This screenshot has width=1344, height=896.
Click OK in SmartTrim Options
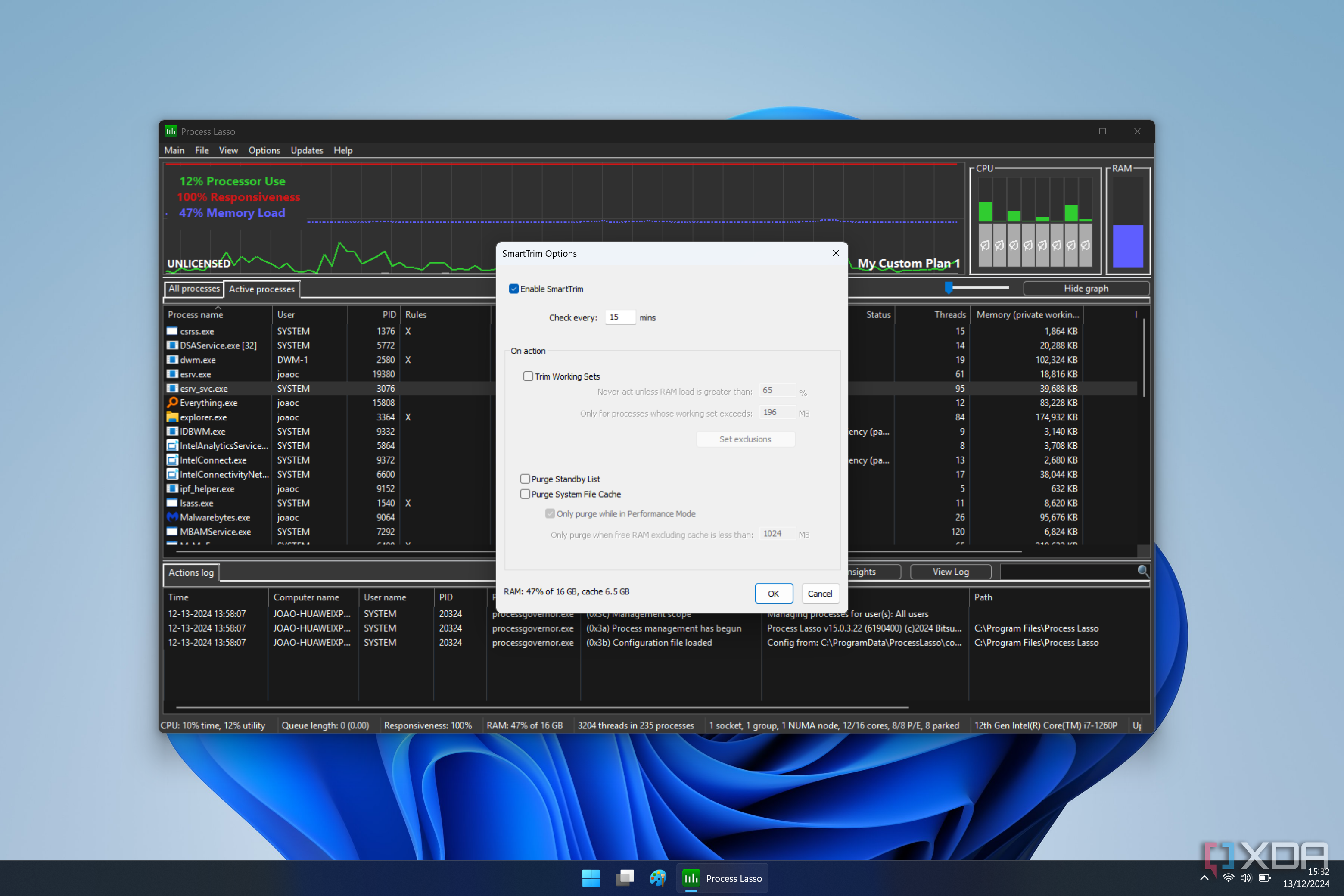click(773, 594)
